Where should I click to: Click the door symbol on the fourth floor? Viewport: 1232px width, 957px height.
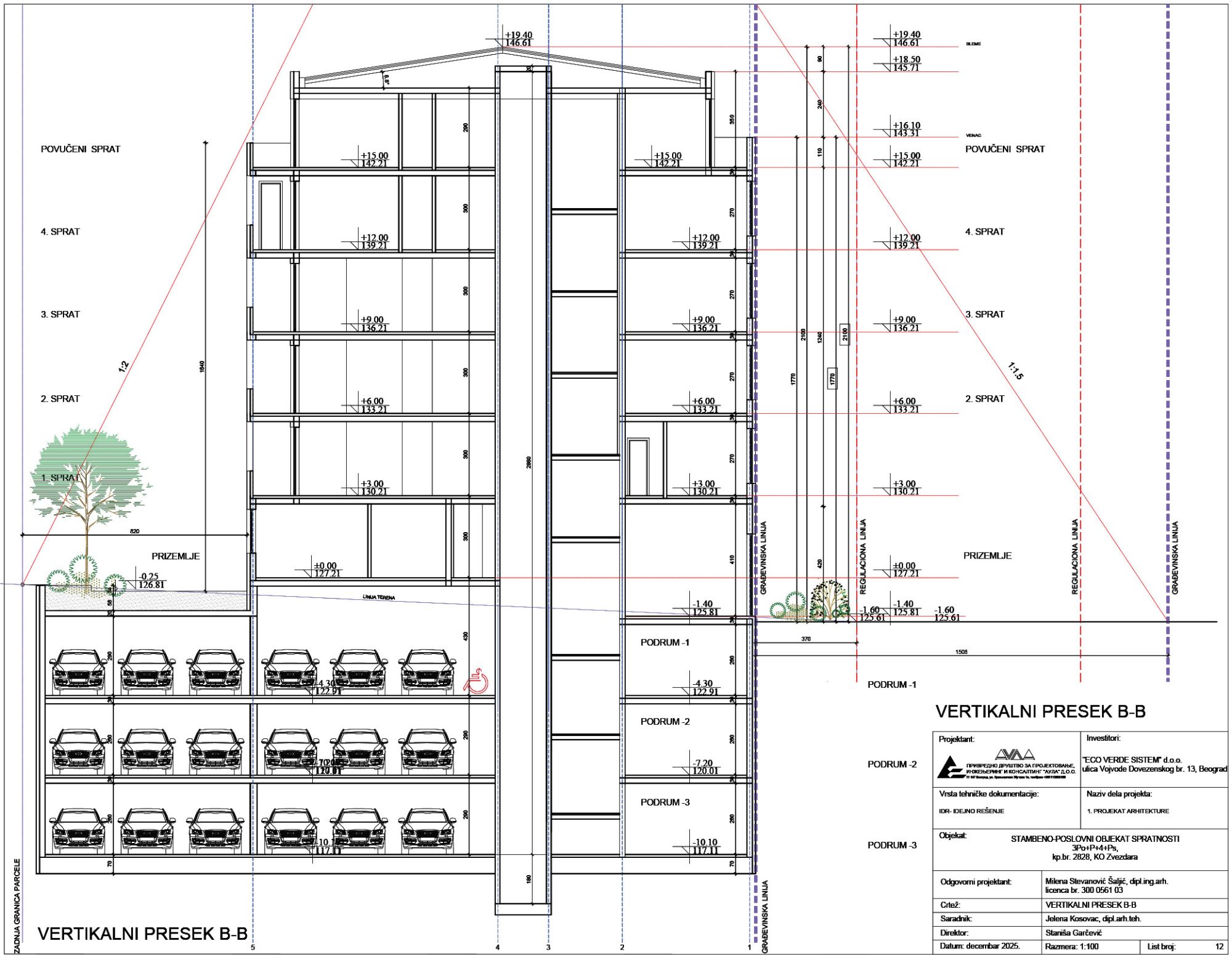point(271,215)
